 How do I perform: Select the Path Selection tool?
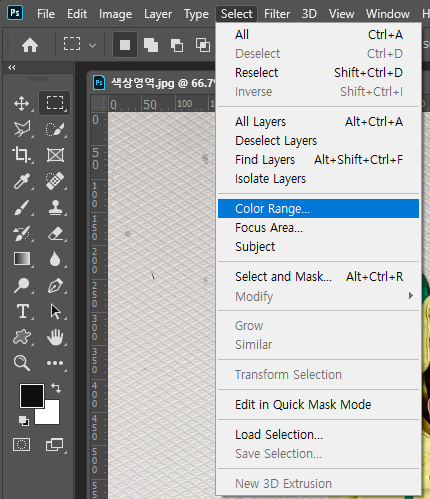(55, 312)
